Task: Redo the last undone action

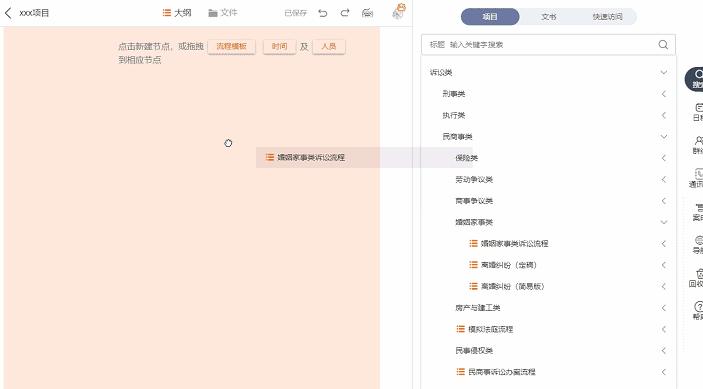Action: (344, 13)
